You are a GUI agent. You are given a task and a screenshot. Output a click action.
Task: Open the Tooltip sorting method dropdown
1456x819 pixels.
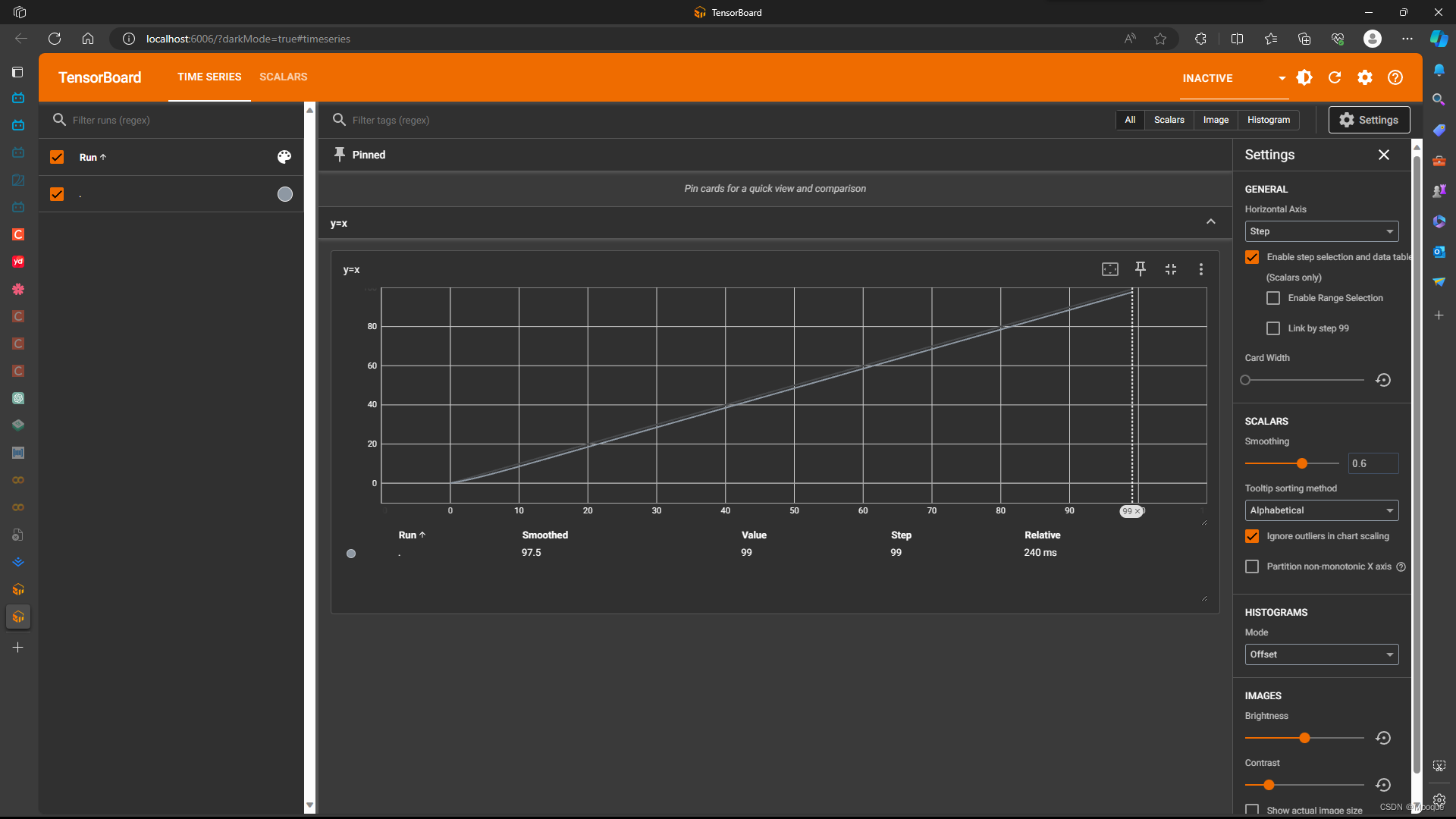pyautogui.click(x=1321, y=510)
